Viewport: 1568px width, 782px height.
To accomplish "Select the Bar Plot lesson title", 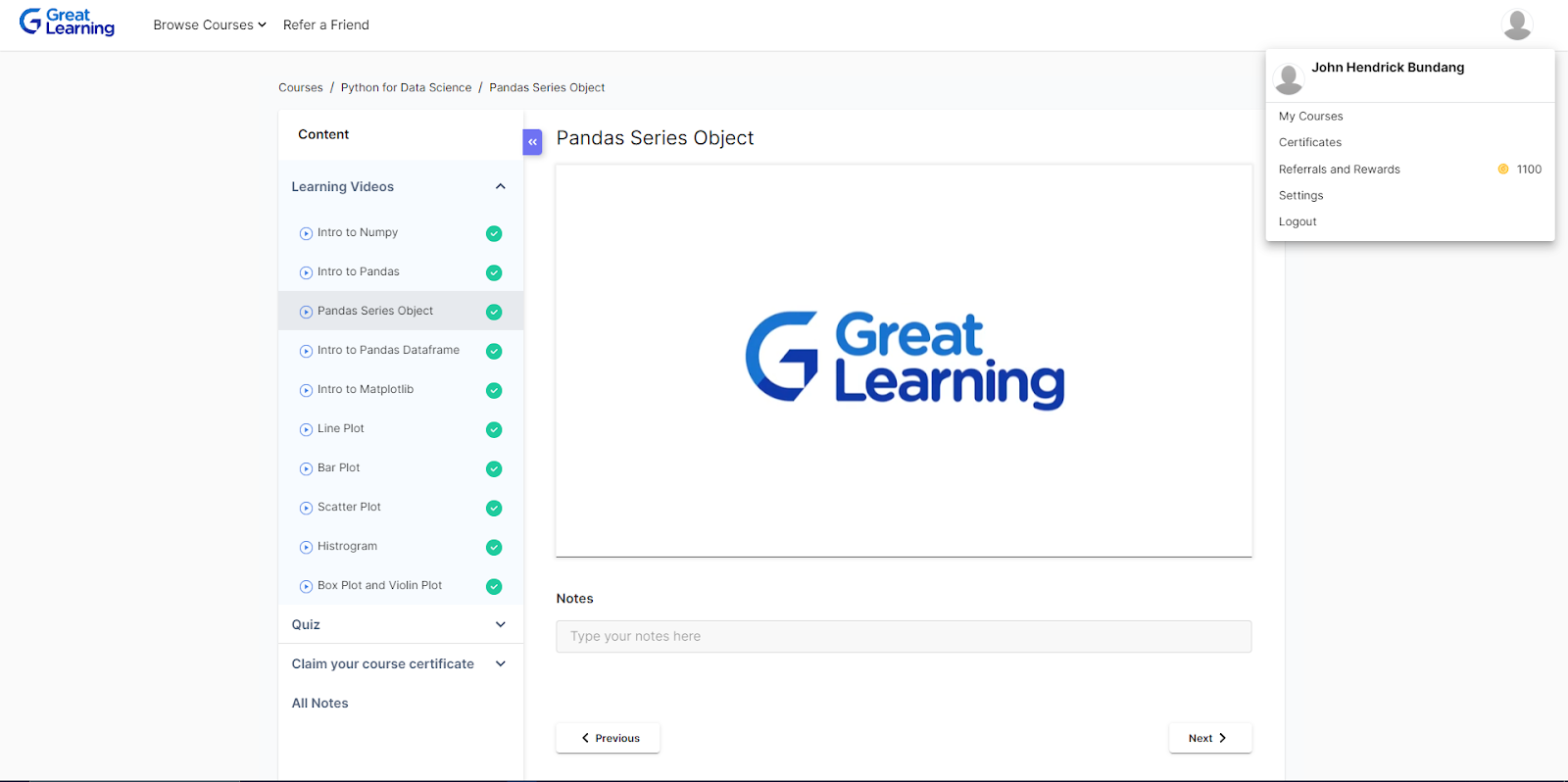I will pyautogui.click(x=339, y=467).
